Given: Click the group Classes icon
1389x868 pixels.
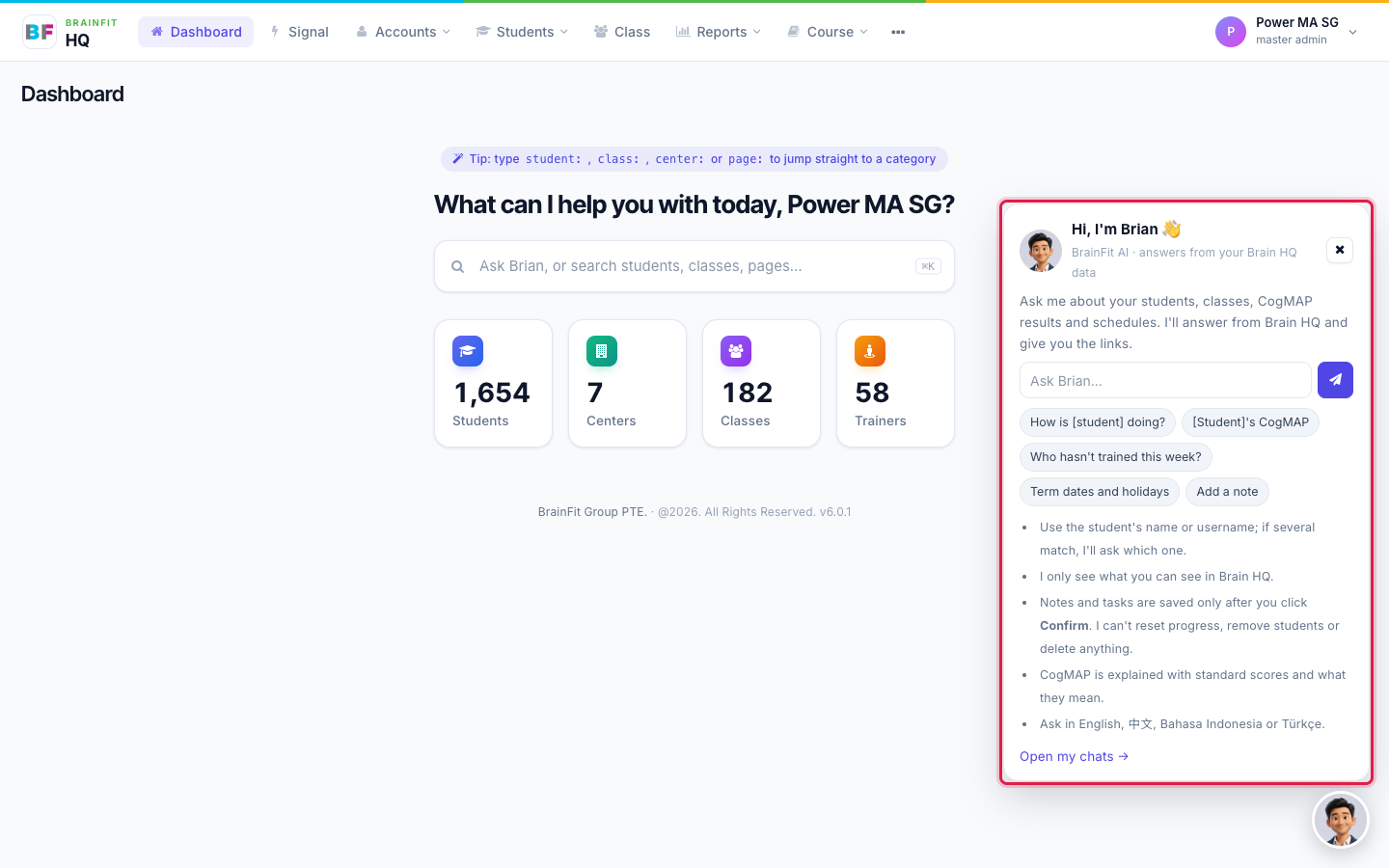Looking at the screenshot, I should (x=736, y=351).
